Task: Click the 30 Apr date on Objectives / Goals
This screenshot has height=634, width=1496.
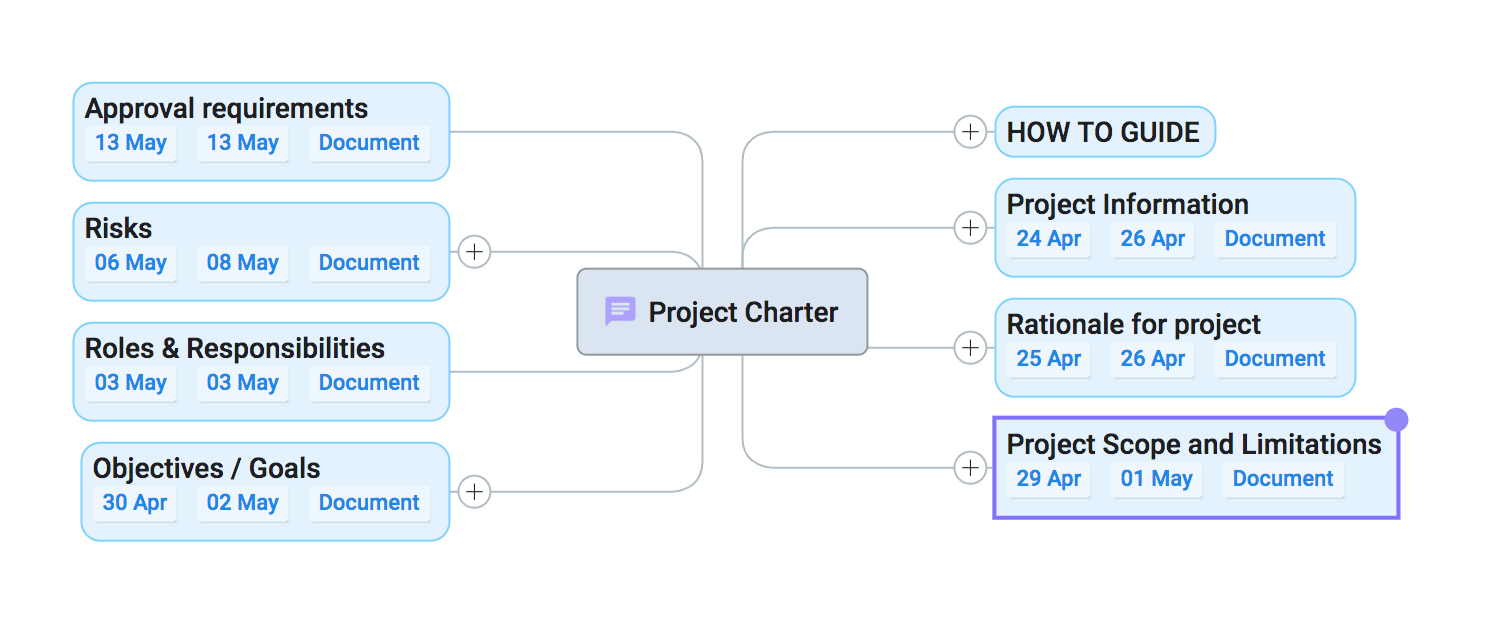Action: coord(134,503)
